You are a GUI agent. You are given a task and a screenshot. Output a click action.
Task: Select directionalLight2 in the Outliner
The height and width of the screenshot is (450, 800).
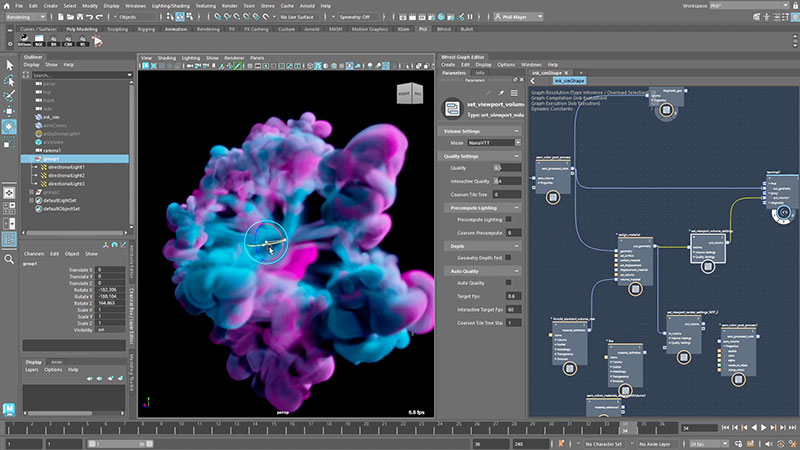pos(67,175)
